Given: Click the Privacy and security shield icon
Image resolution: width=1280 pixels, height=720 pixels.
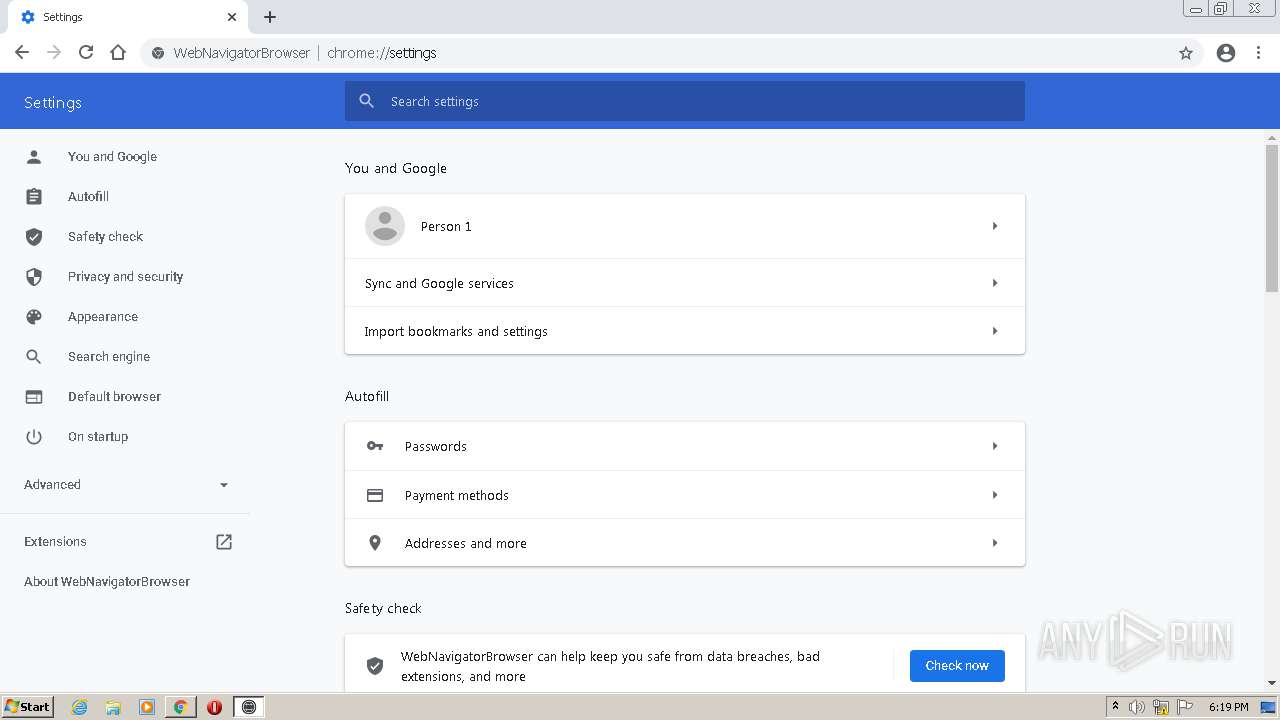Looking at the screenshot, I should (x=34, y=277).
